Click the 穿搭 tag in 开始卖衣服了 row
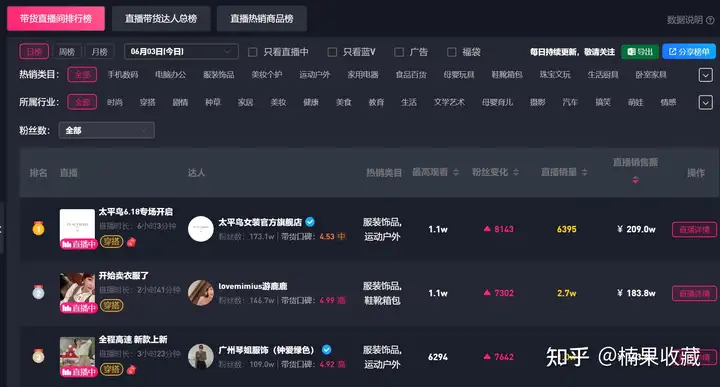Screen dimensions: 720x387 (112, 305)
